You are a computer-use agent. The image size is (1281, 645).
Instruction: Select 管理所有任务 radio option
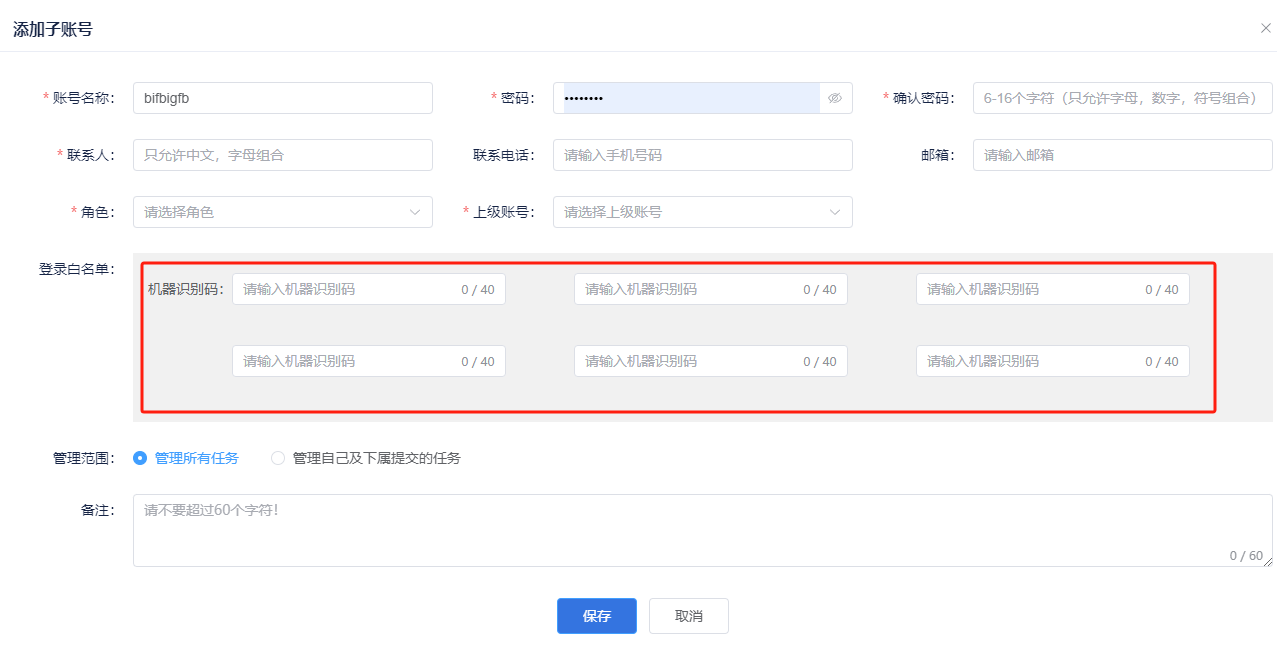click(140, 458)
